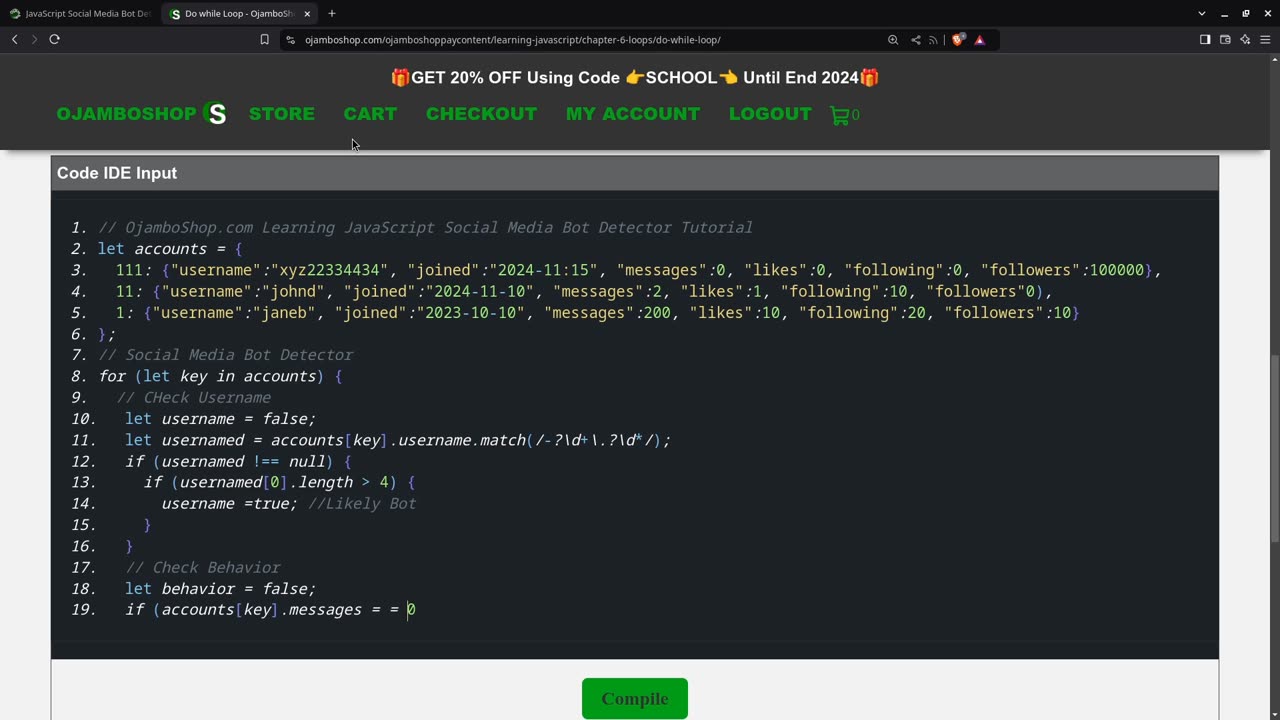The width and height of the screenshot is (1280, 720).
Task: Click the browser forward arrow
Action: pos(34,39)
